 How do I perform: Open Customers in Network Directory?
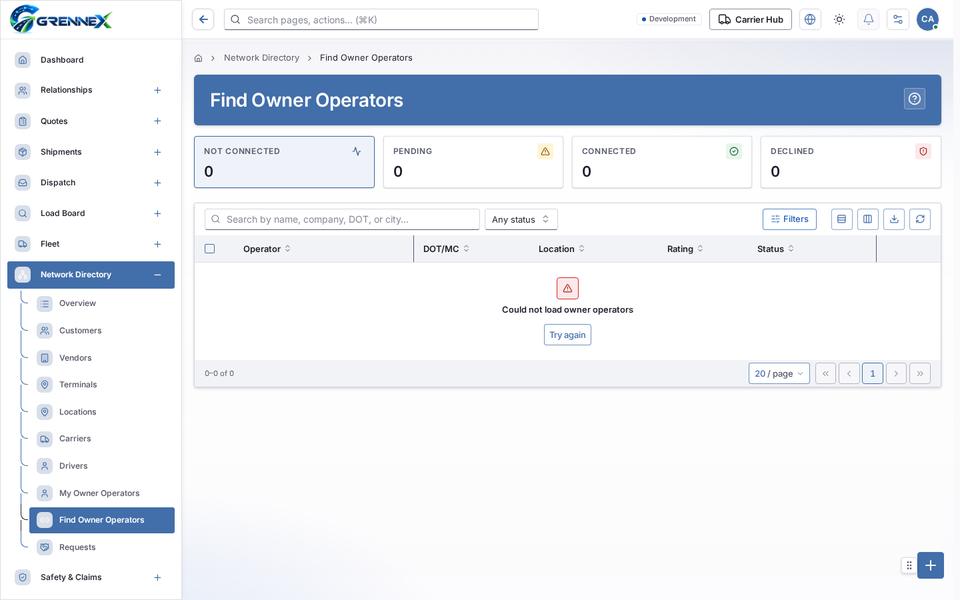tap(102, 331)
